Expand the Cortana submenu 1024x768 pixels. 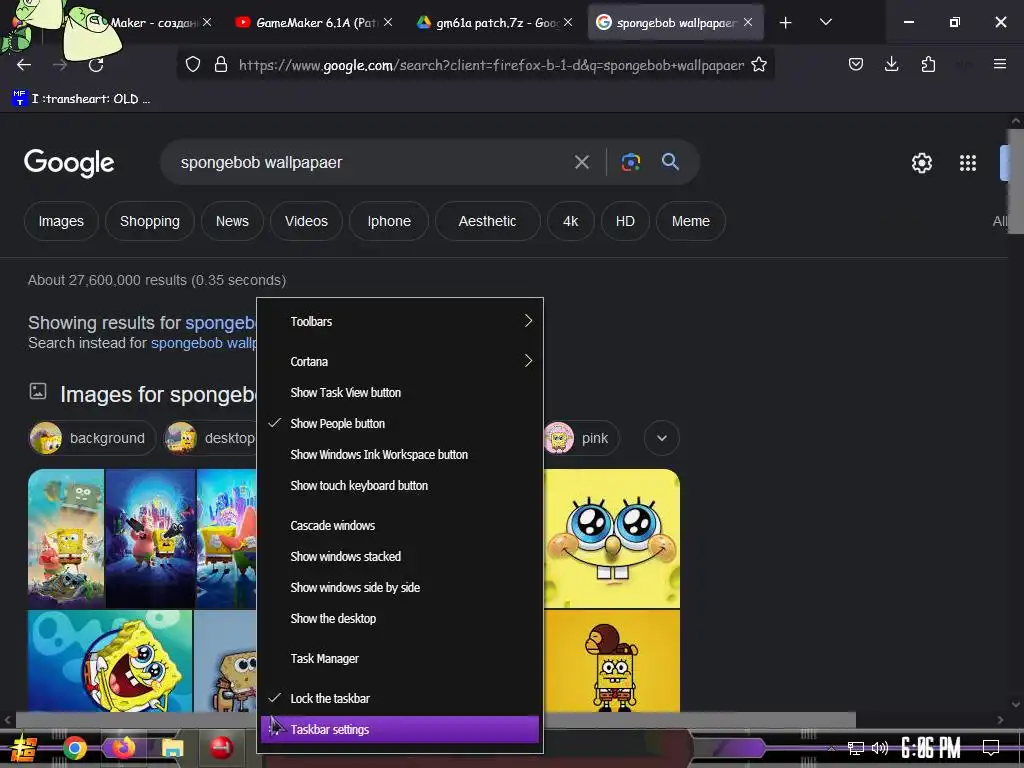(400, 361)
